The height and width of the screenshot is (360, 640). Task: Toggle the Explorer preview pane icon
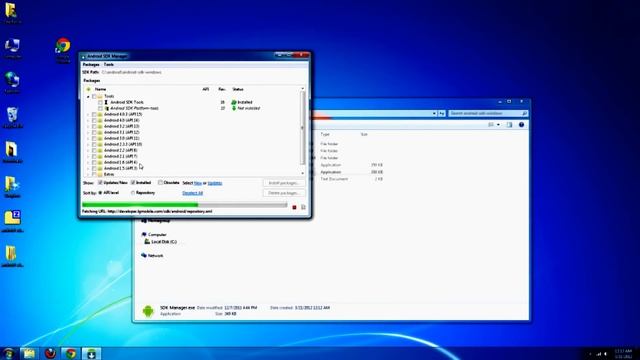509,124
